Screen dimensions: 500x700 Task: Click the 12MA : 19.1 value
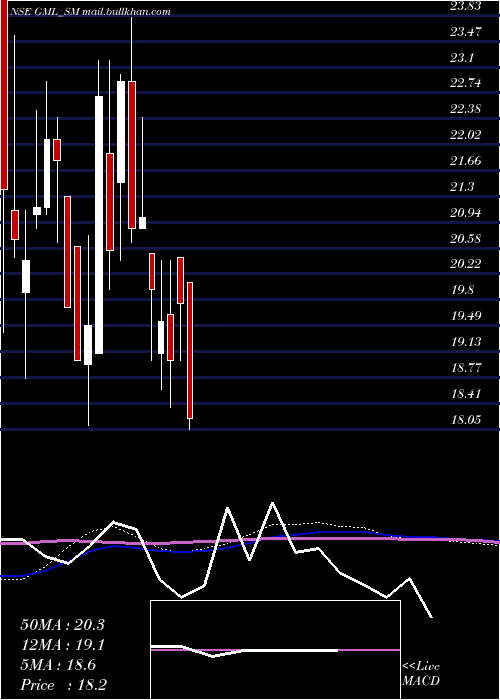click(x=62, y=645)
